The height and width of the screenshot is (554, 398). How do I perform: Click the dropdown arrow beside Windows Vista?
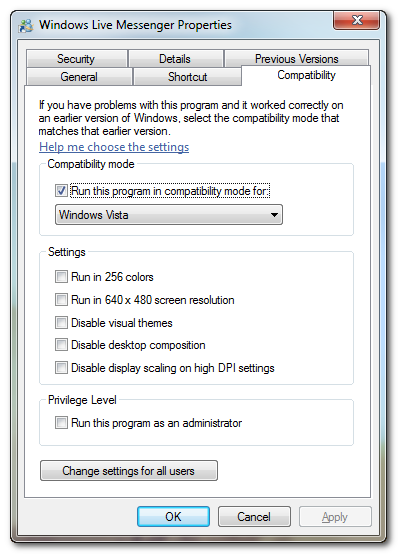[274, 215]
